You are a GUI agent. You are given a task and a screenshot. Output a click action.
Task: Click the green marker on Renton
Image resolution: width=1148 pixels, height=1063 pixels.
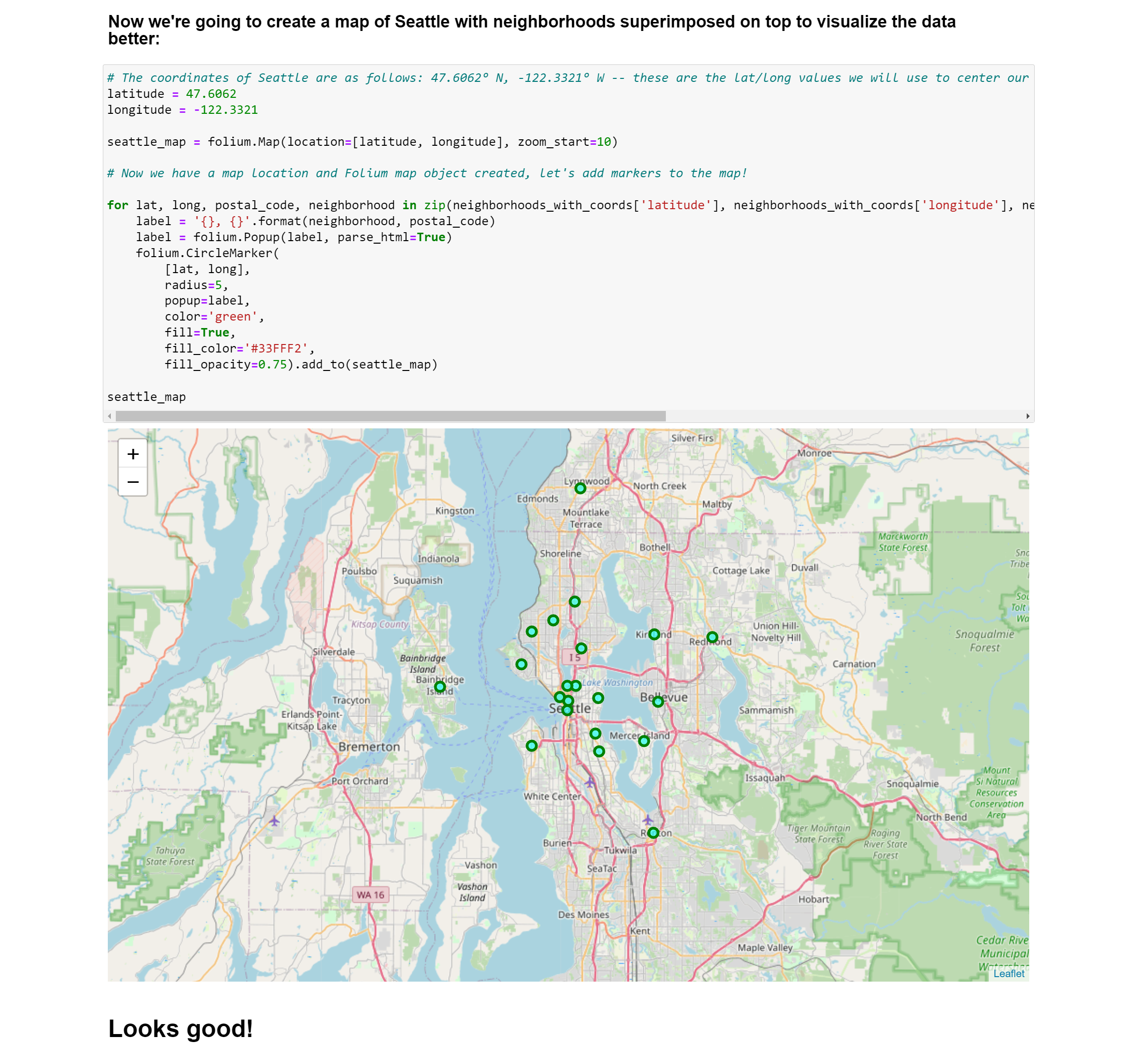653,832
